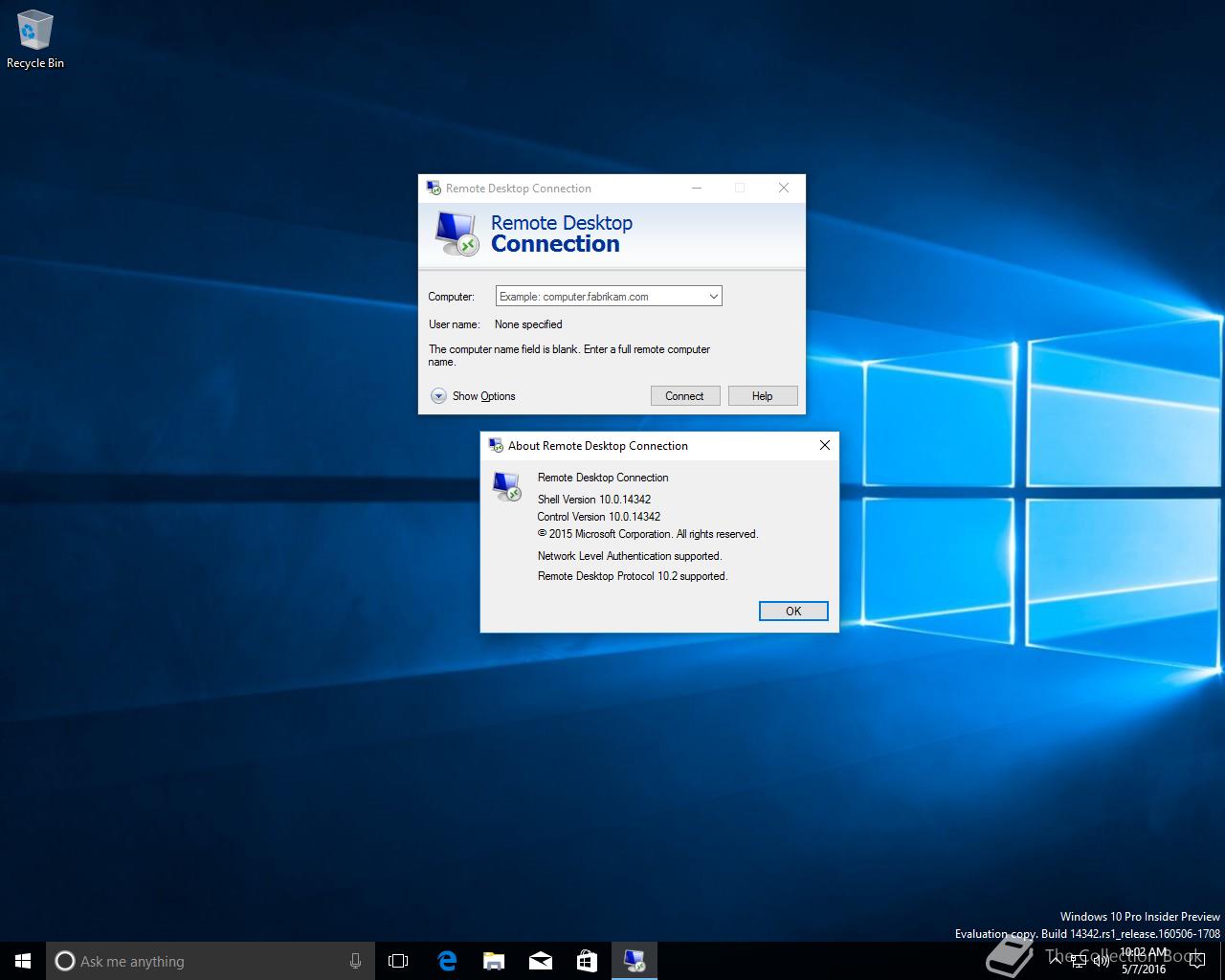Click 'Remote Desktop Protocol 10.2 supported.' text

[633, 575]
